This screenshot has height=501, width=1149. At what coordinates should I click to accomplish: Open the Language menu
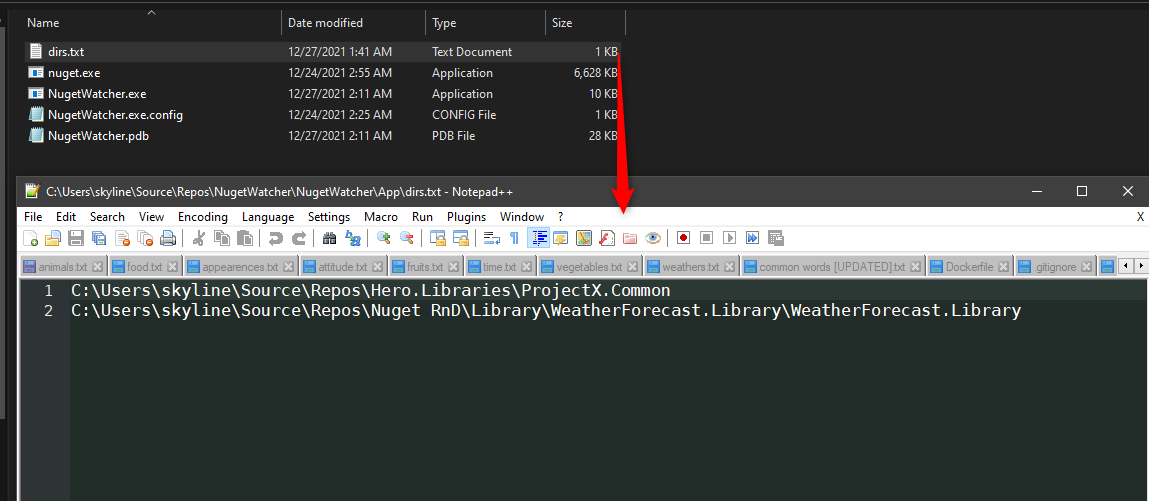pyautogui.click(x=268, y=217)
